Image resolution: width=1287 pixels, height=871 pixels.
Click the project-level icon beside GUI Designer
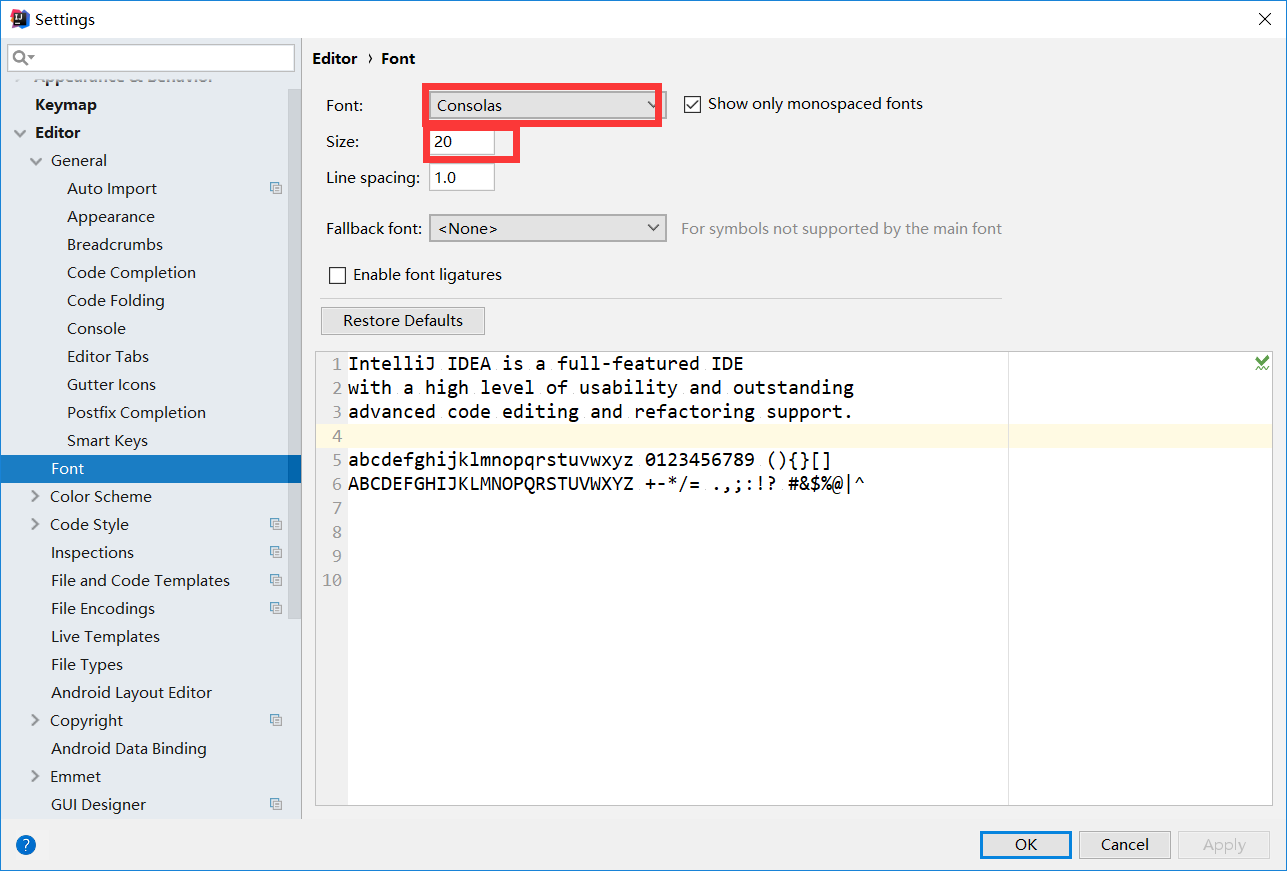276,804
